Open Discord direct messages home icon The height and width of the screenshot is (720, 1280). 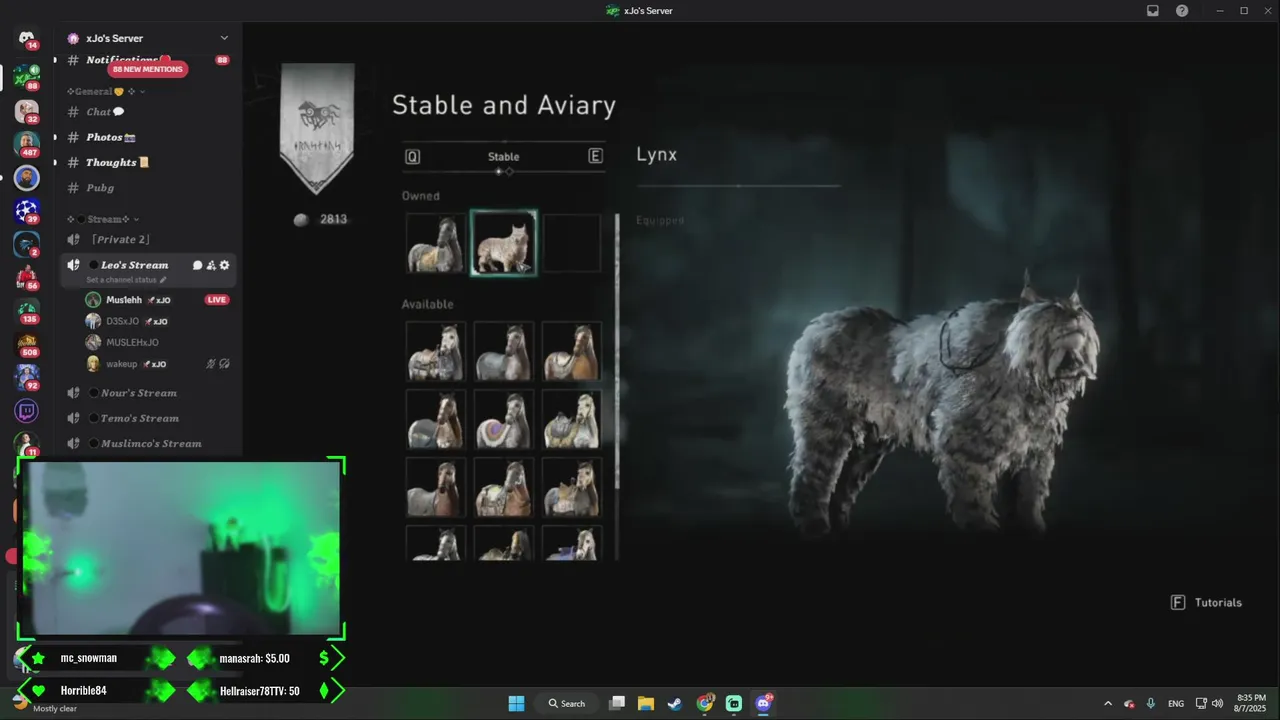tap(26, 38)
